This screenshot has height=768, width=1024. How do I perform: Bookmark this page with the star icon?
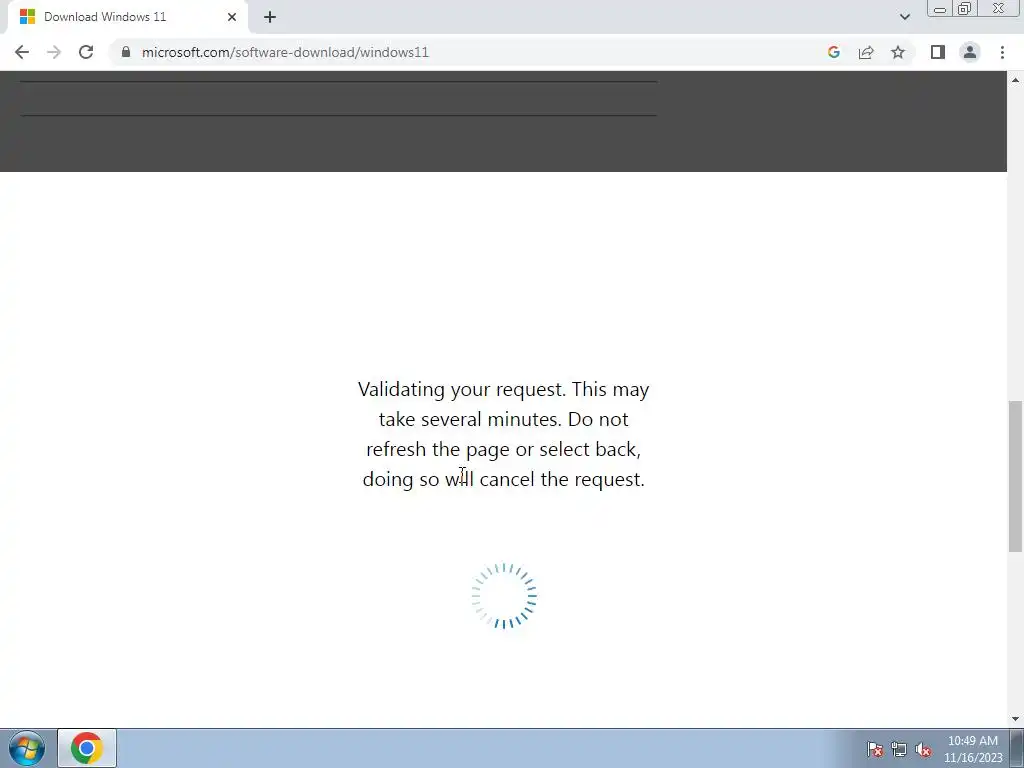[898, 52]
